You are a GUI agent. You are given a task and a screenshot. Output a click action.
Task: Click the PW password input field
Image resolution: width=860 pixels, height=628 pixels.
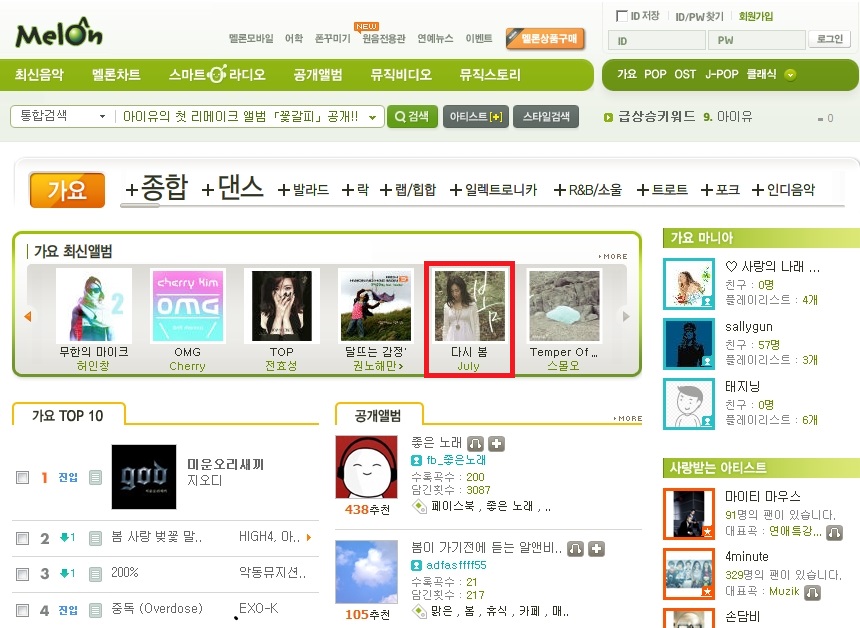[756, 40]
